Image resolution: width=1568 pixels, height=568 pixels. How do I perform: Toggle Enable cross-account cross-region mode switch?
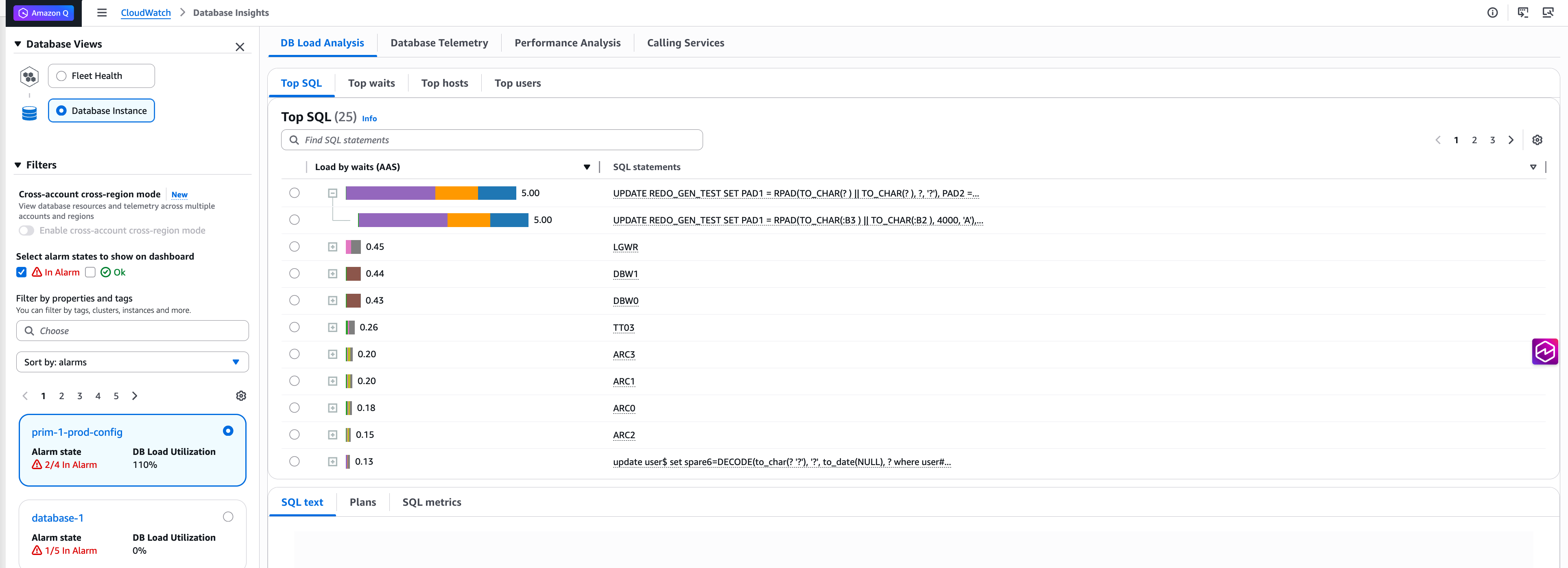(x=26, y=231)
